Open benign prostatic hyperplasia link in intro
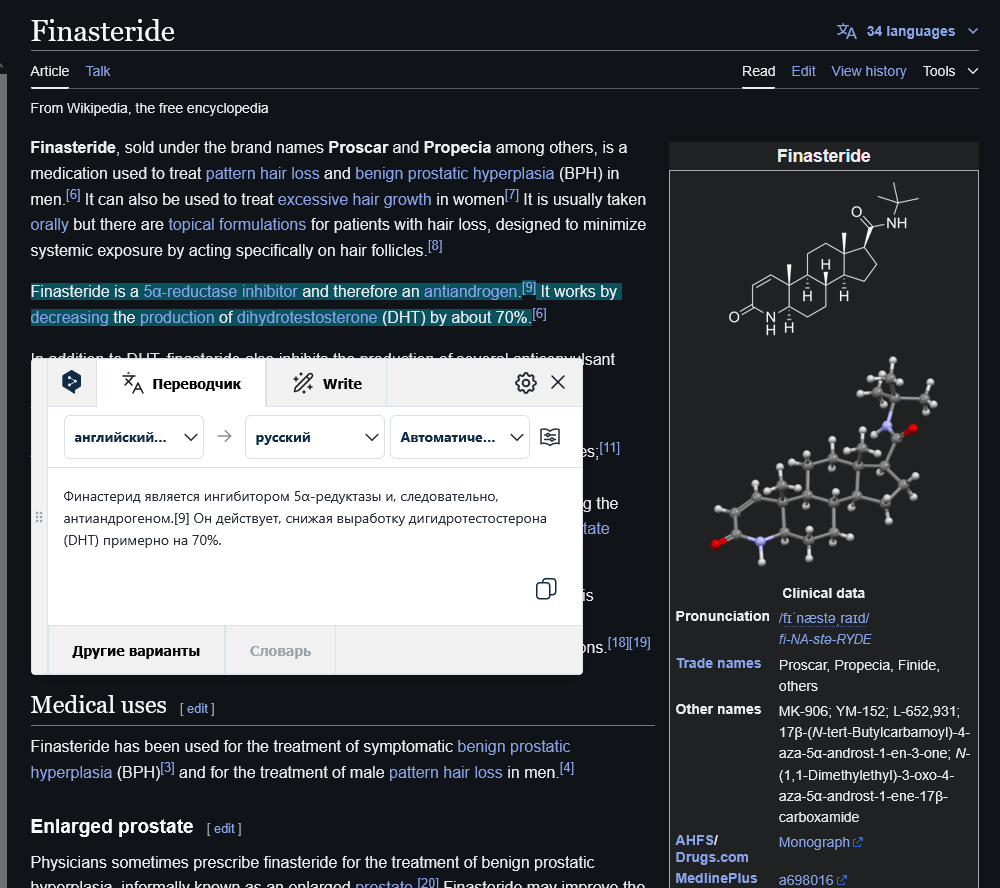Viewport: 1000px width, 888px height. pos(454,174)
